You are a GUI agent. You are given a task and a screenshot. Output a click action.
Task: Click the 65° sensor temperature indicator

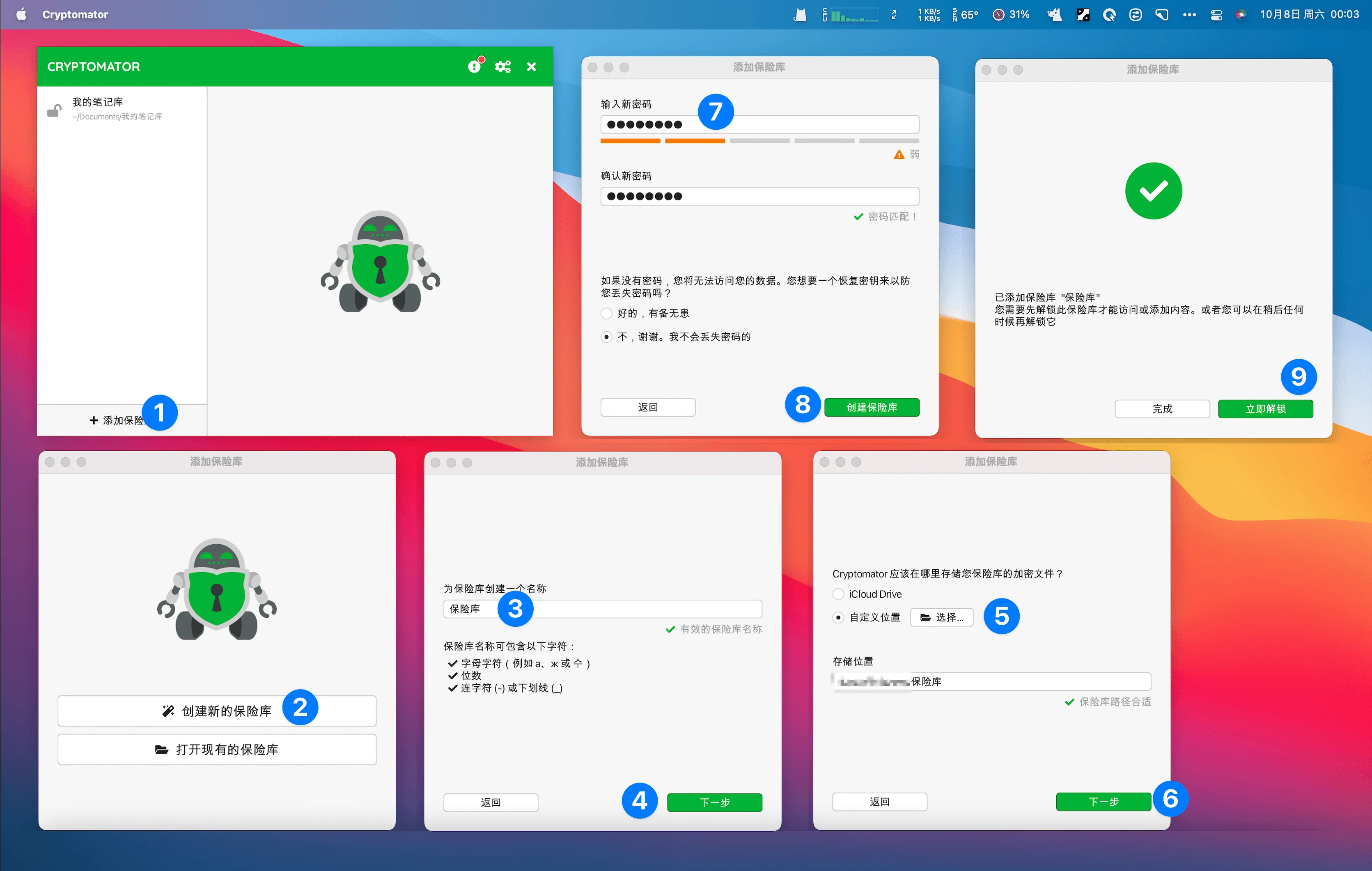pyautogui.click(x=965, y=14)
